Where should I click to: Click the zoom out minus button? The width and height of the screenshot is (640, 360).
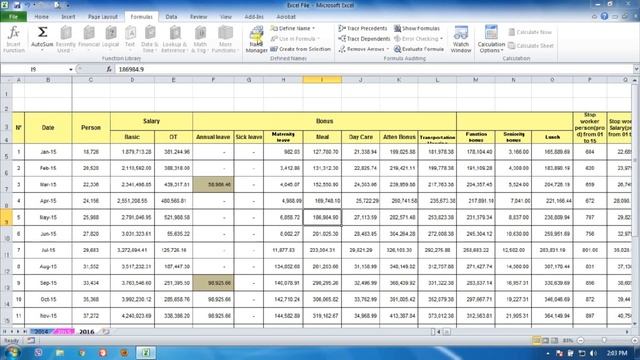pyautogui.click(x=580, y=340)
